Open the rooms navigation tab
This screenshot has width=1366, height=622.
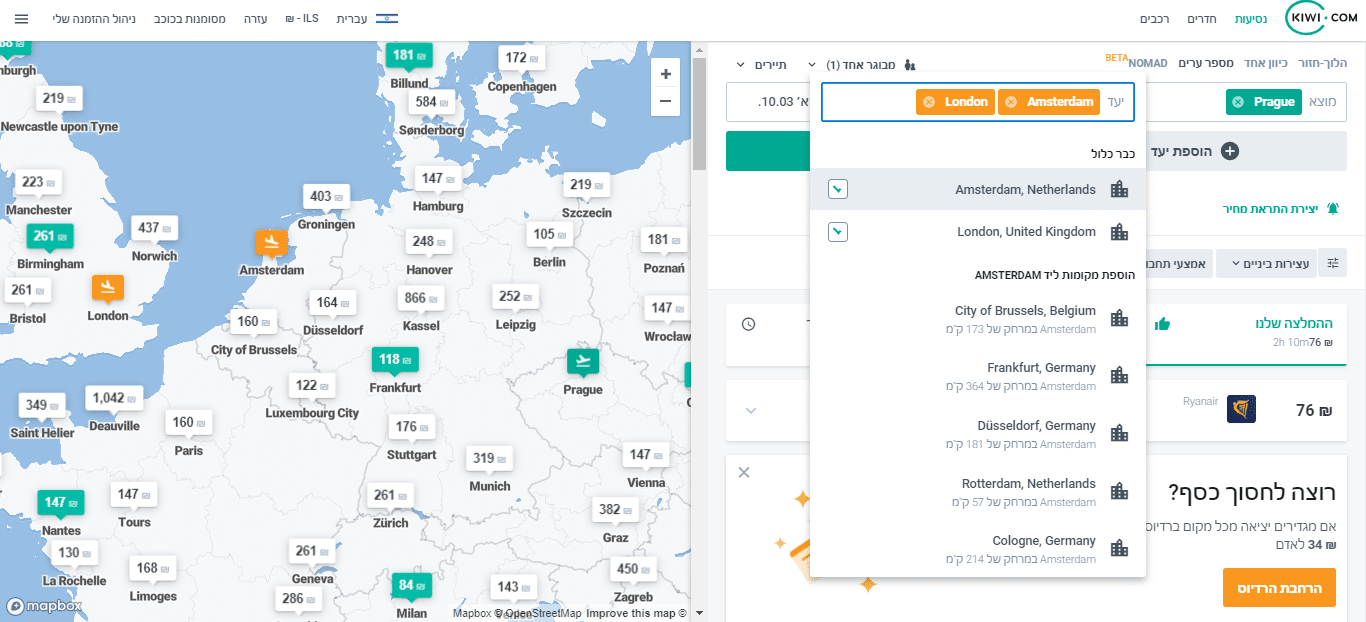tap(1201, 19)
